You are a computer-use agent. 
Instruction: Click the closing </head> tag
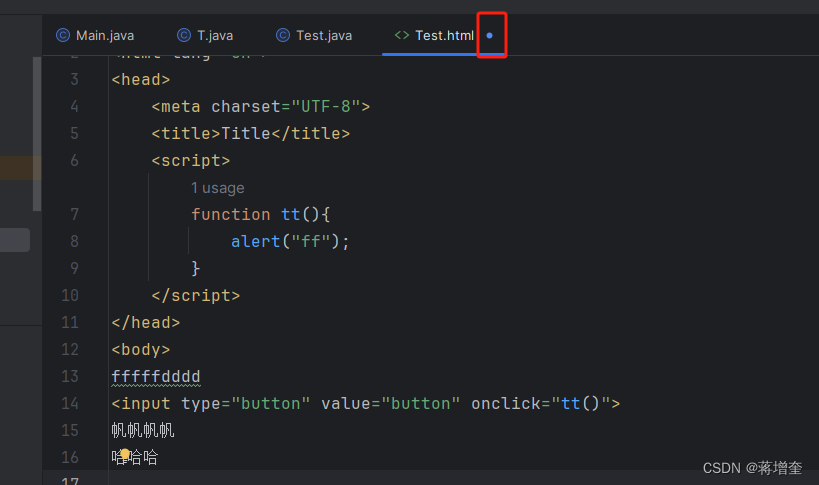(x=146, y=322)
